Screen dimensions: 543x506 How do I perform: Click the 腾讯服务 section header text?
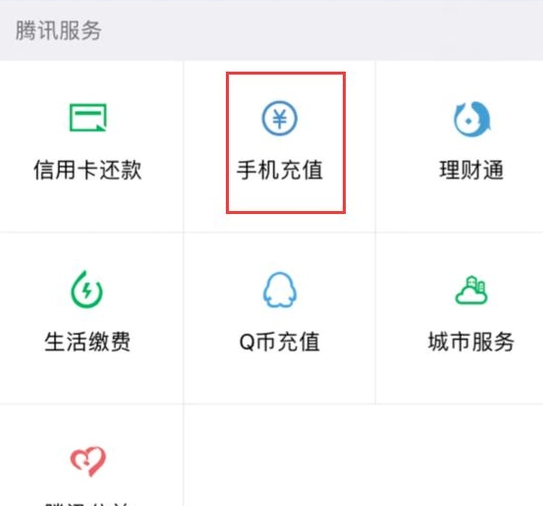click(58, 30)
